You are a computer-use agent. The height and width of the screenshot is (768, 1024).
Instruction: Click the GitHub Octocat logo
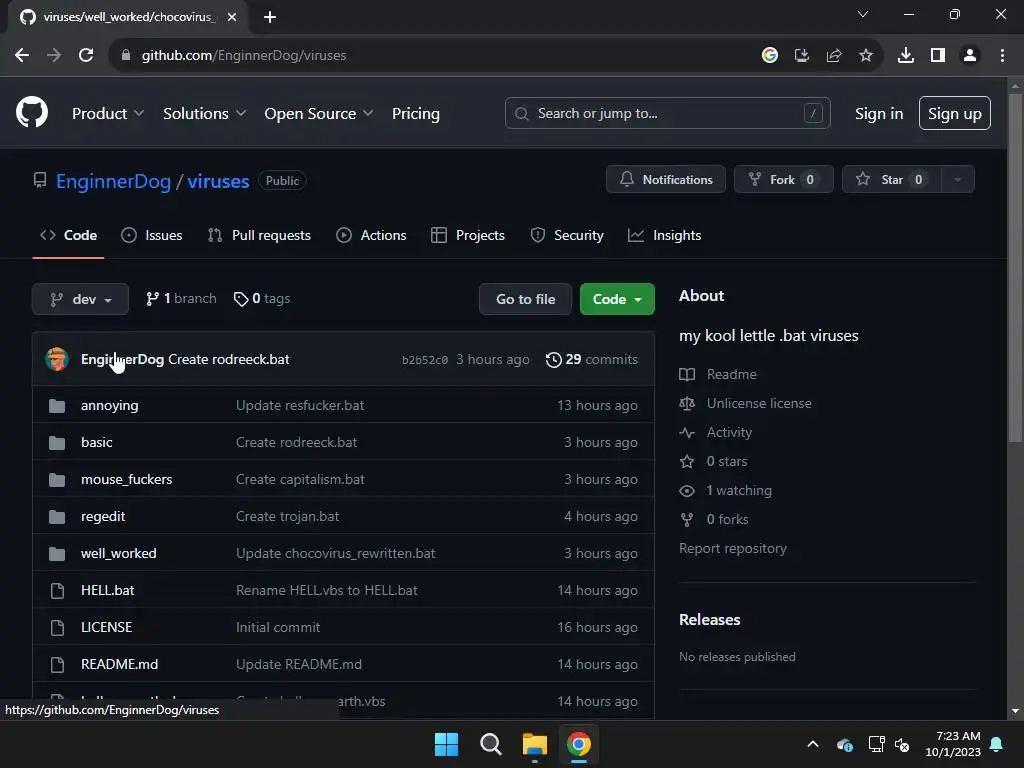(x=31, y=113)
